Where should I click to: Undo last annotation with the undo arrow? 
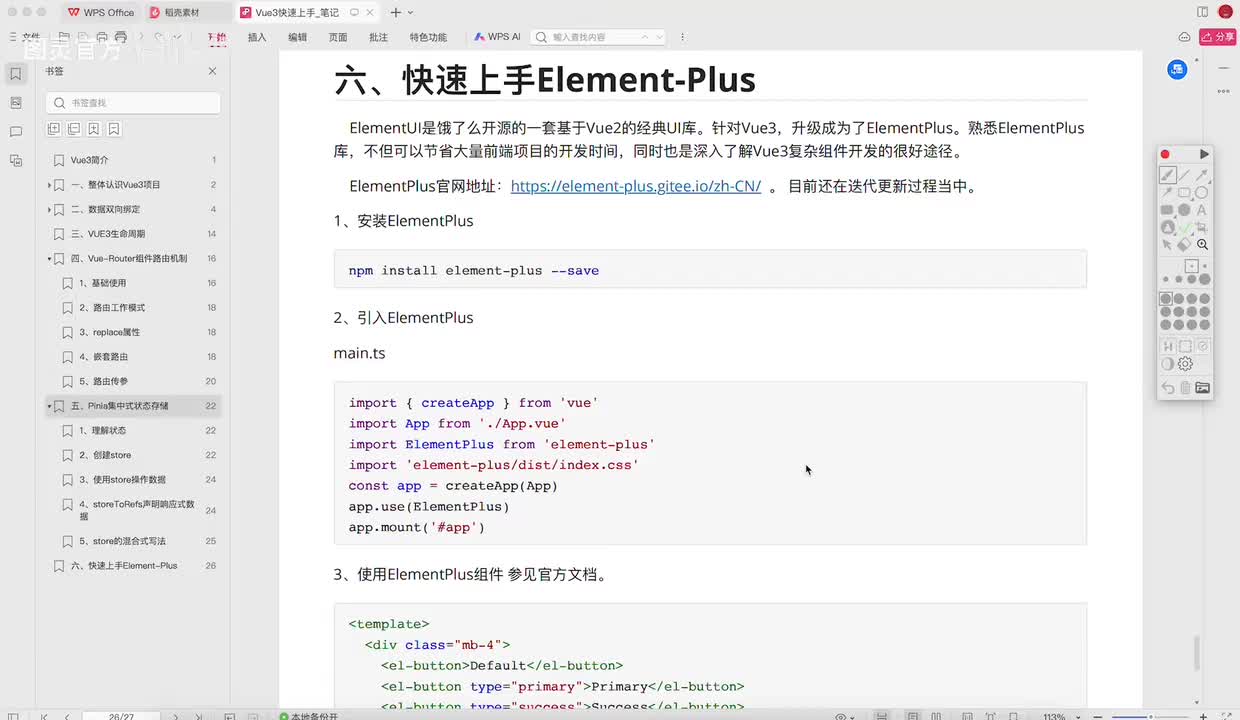(1167, 387)
